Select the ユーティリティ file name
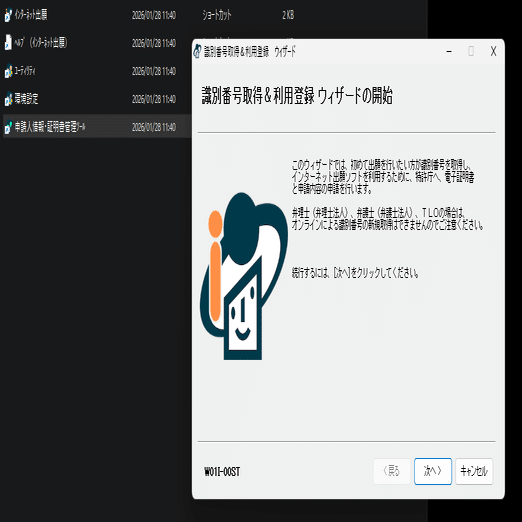 click(x=25, y=71)
